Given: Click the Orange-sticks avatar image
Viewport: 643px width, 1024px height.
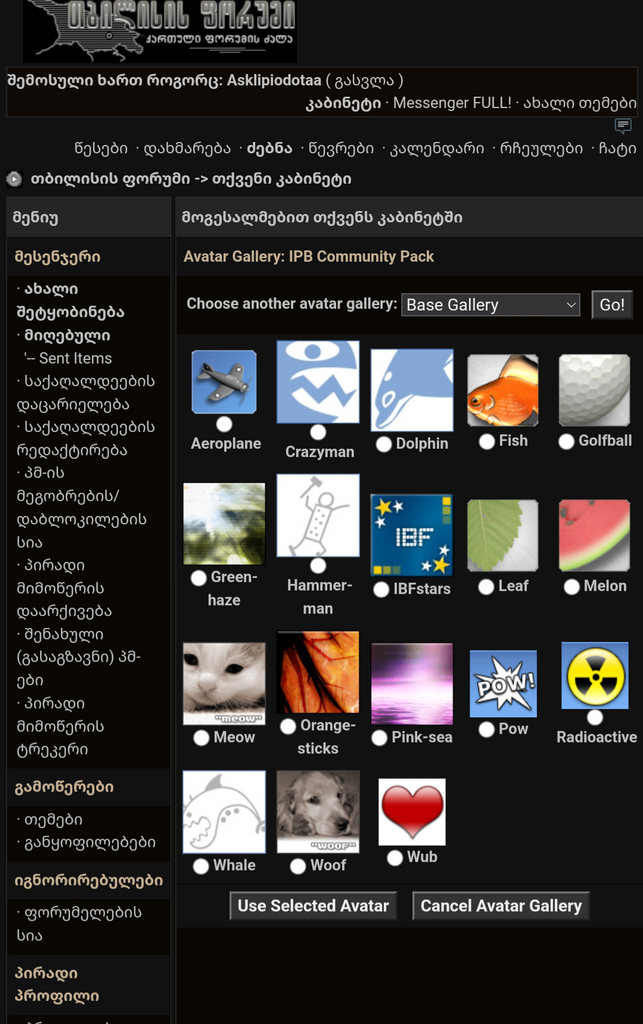Looking at the screenshot, I should pyautogui.click(x=318, y=672).
